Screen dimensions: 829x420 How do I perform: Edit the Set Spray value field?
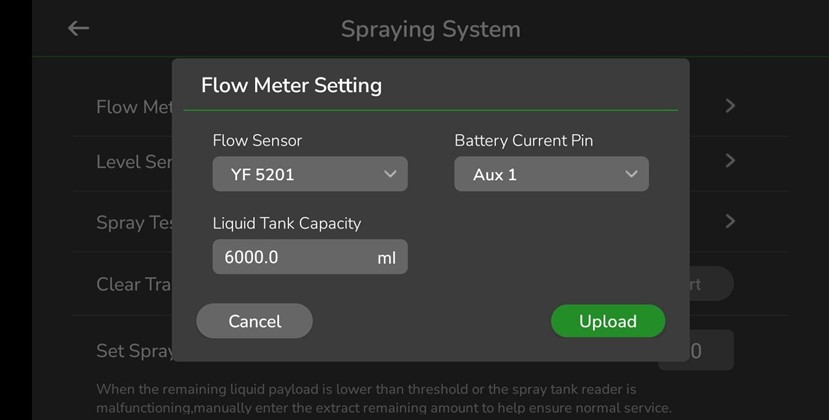point(712,351)
